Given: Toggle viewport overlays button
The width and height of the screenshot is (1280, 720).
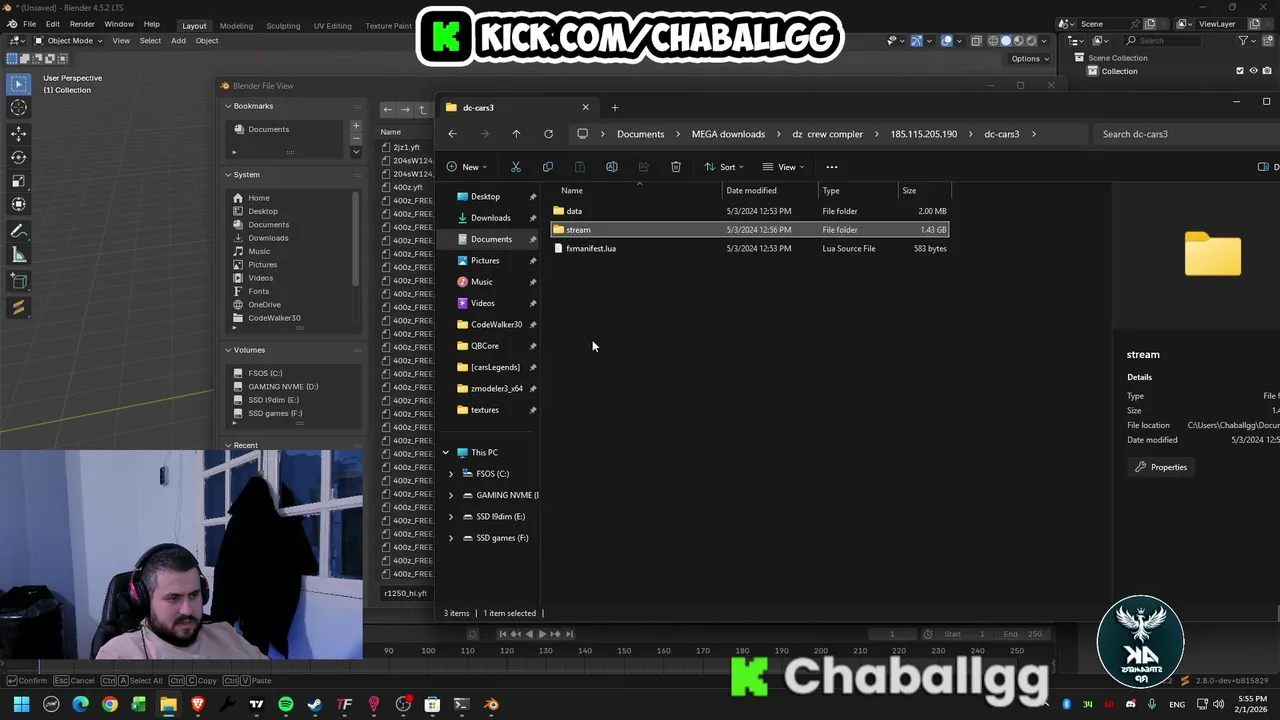Looking at the screenshot, I should click(947, 41).
